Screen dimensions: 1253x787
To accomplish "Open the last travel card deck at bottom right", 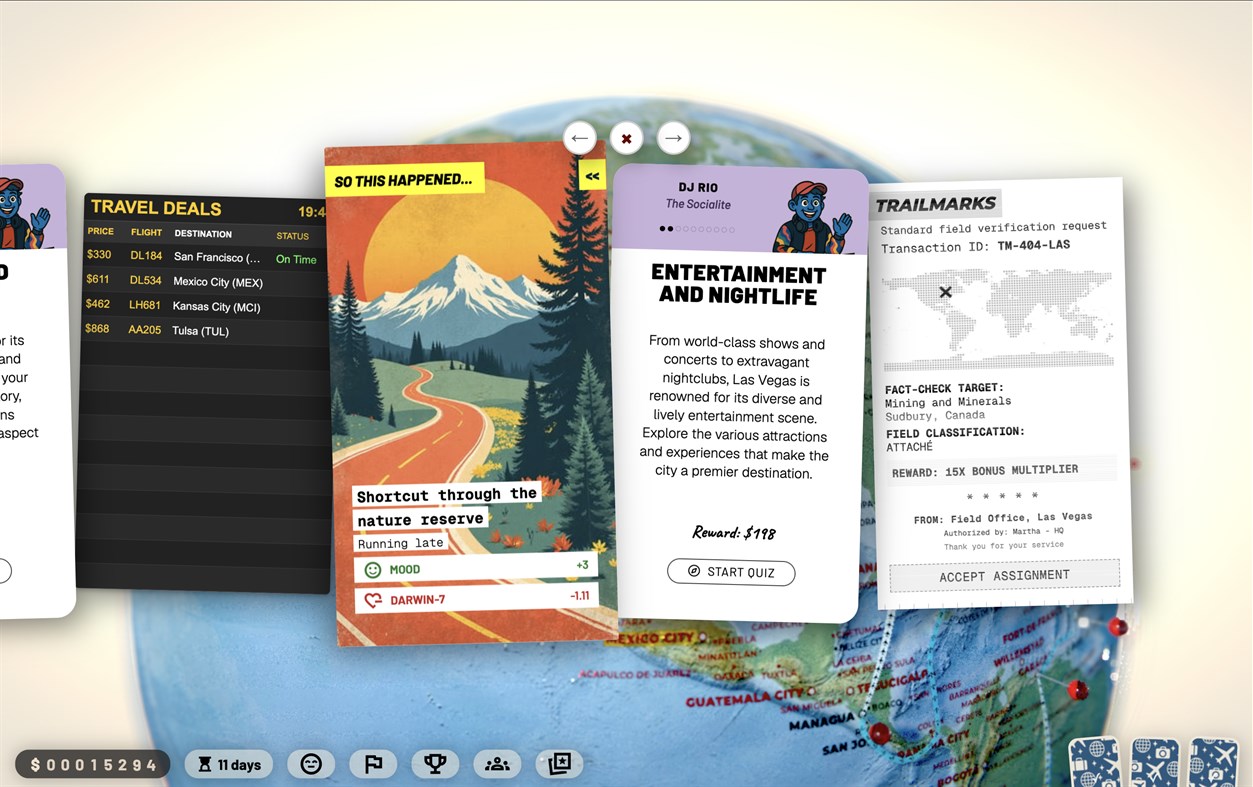I will [x=1213, y=764].
